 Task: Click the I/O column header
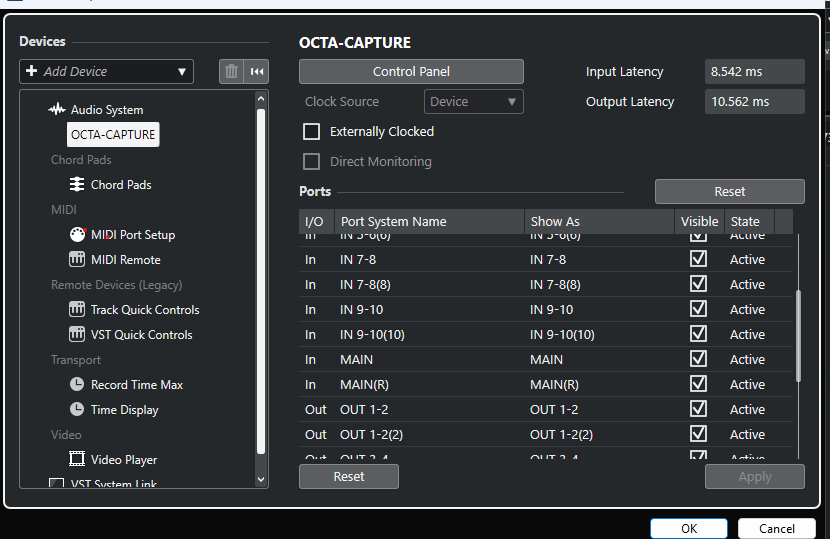click(x=317, y=221)
